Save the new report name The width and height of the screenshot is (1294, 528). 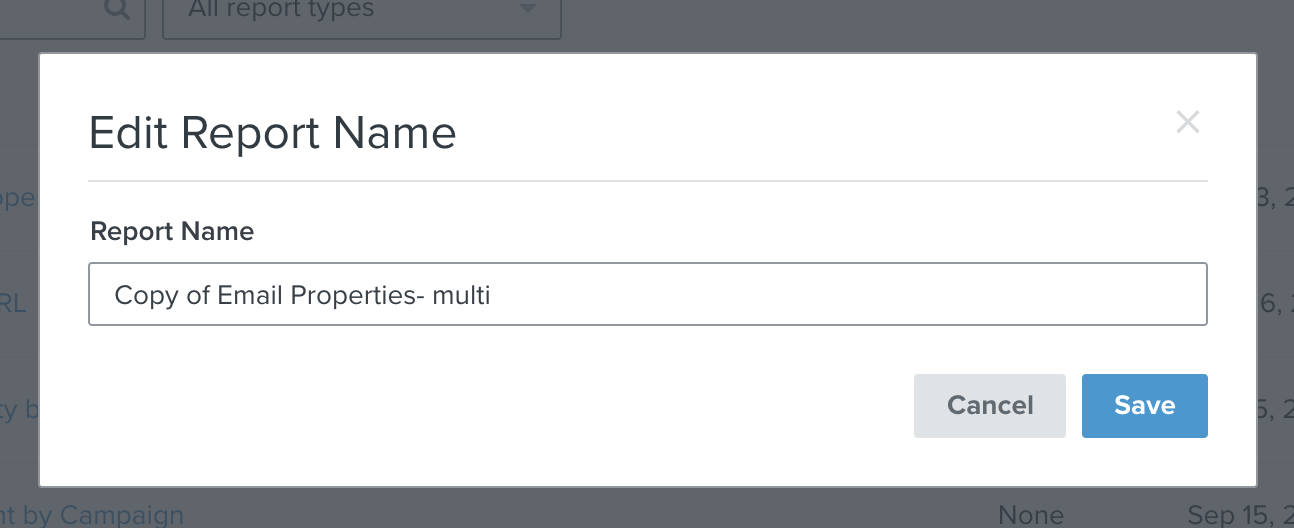click(x=1144, y=406)
